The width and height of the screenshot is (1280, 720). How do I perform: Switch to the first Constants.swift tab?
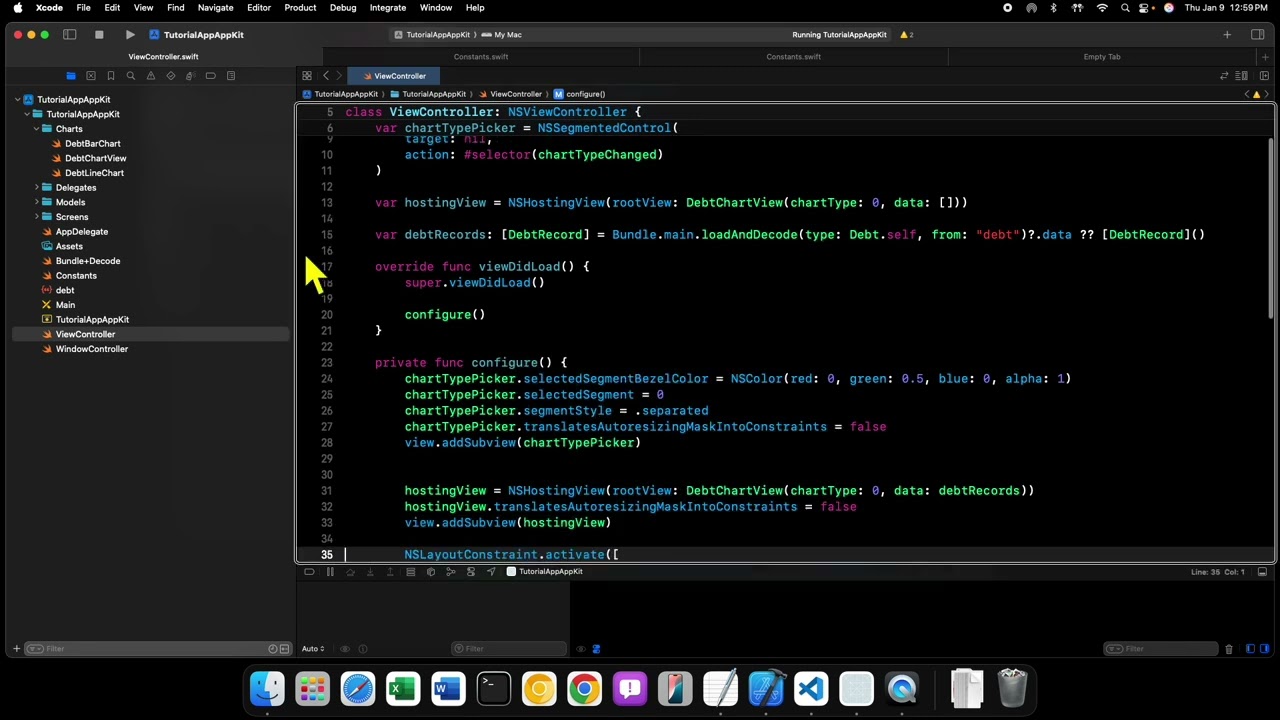481,57
